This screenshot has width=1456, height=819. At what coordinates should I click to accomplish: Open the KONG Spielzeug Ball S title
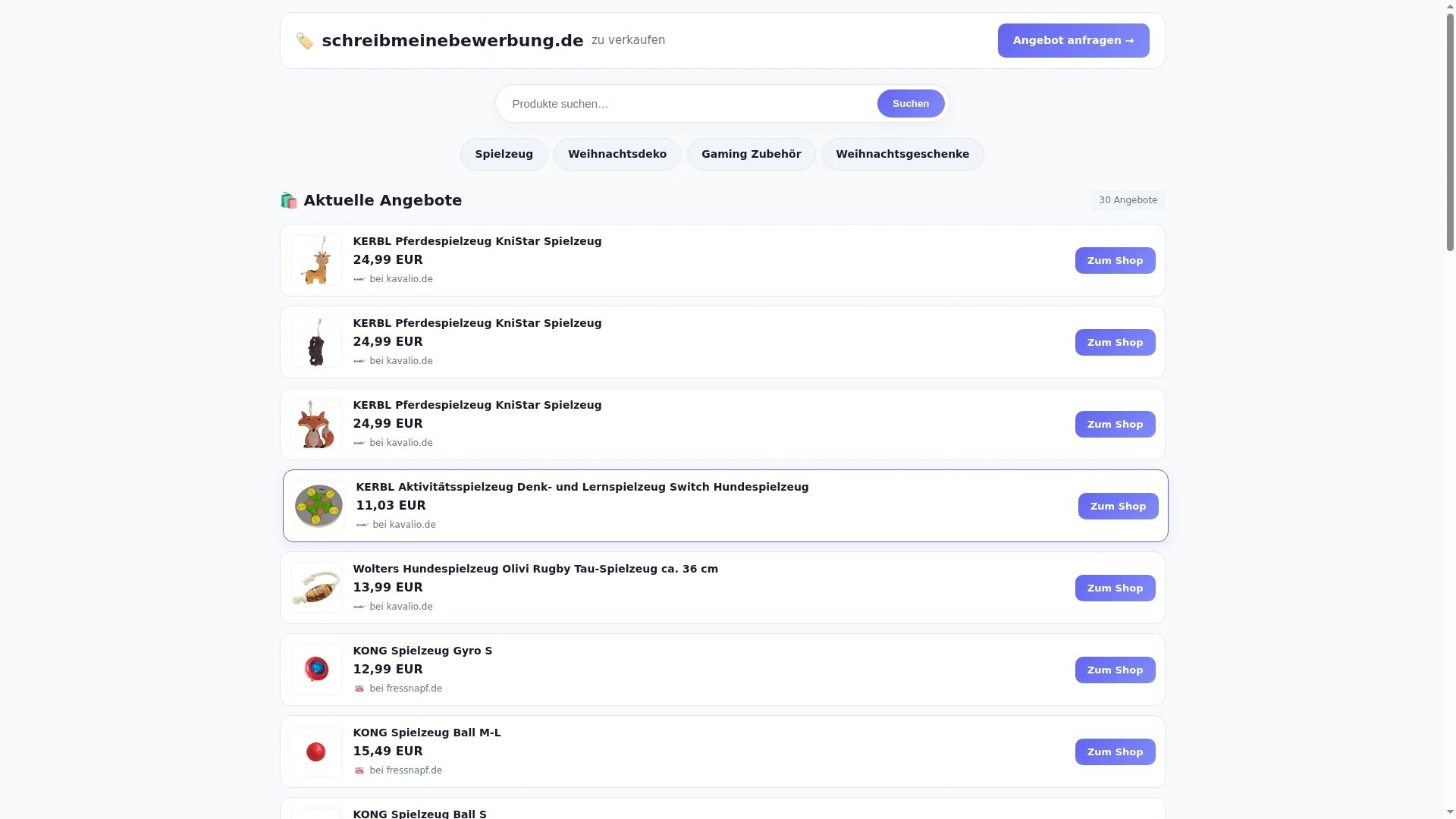[420, 814]
